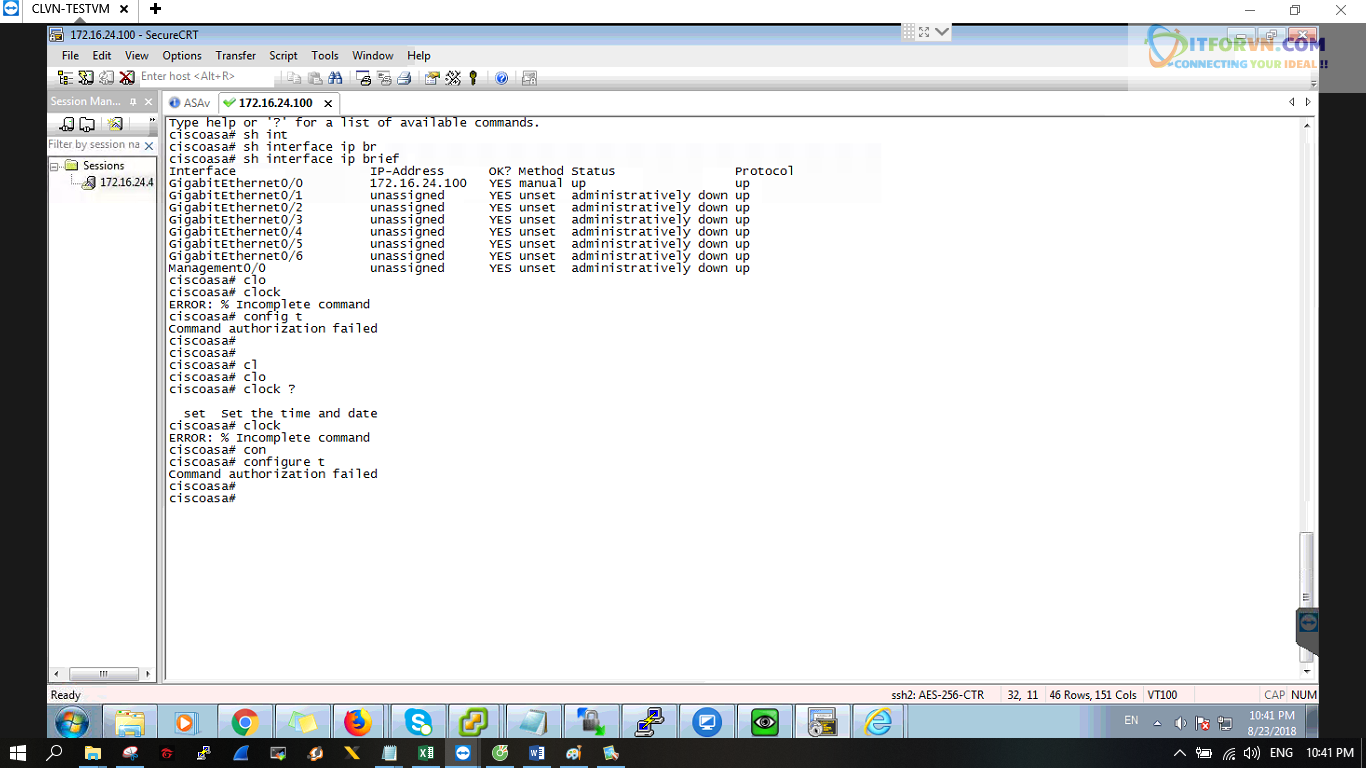Select the 172.16.24.4 saved session
This screenshot has width=1366, height=768.
tap(125, 182)
